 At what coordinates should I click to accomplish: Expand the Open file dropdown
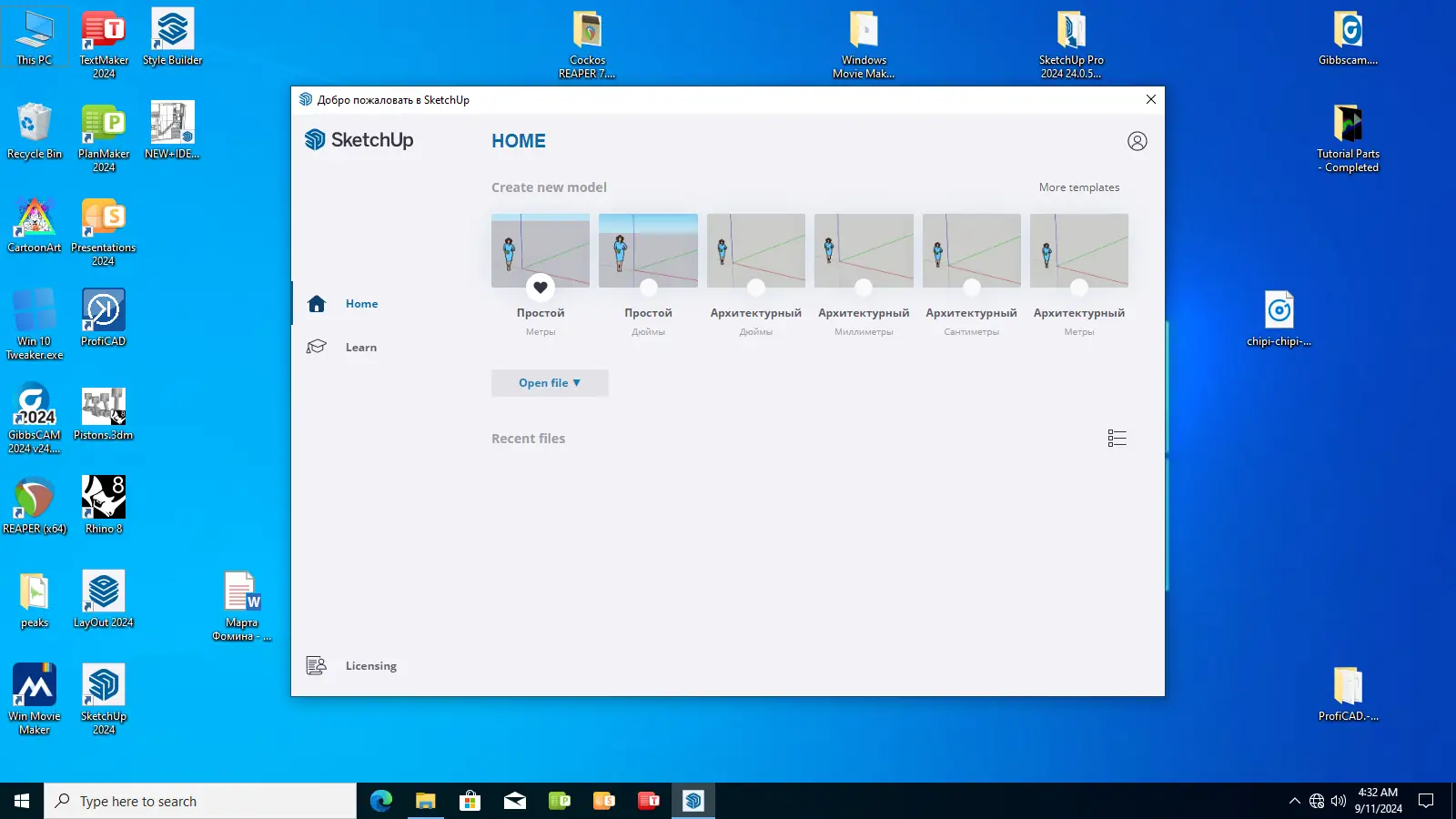click(550, 383)
